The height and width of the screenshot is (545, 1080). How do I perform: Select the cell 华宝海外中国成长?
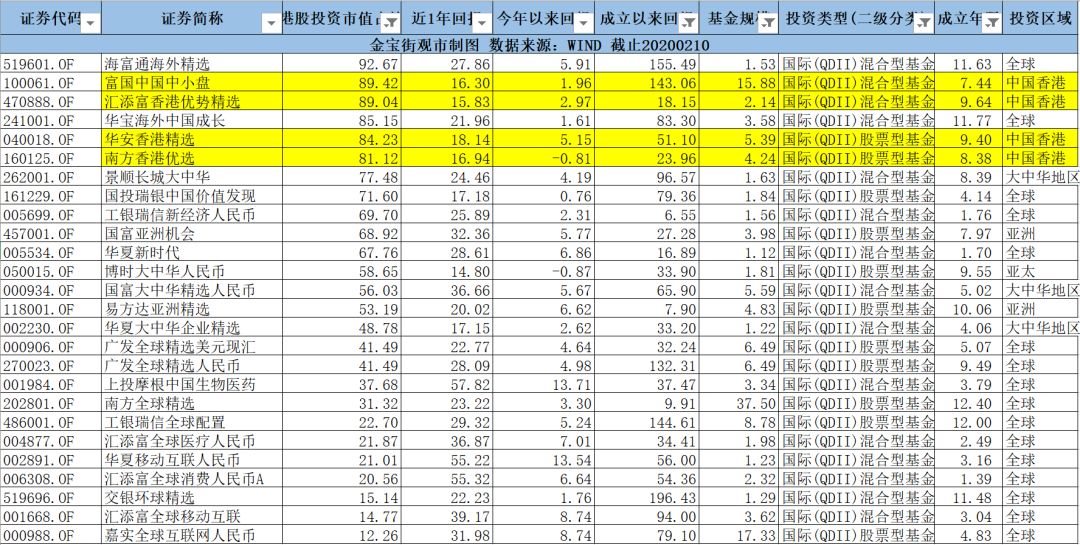(x=191, y=120)
